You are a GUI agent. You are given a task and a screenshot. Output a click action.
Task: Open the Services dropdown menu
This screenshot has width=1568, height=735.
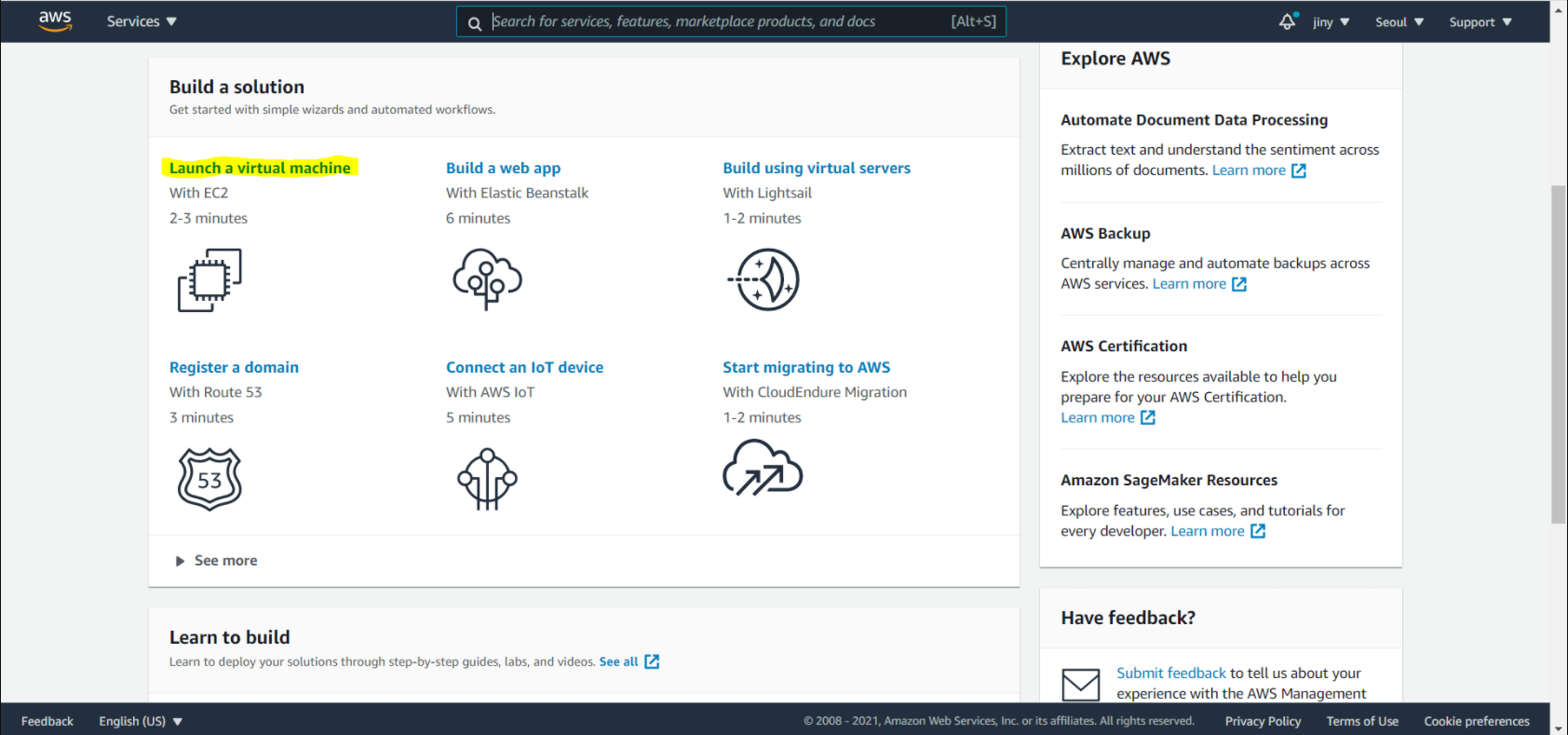[142, 21]
